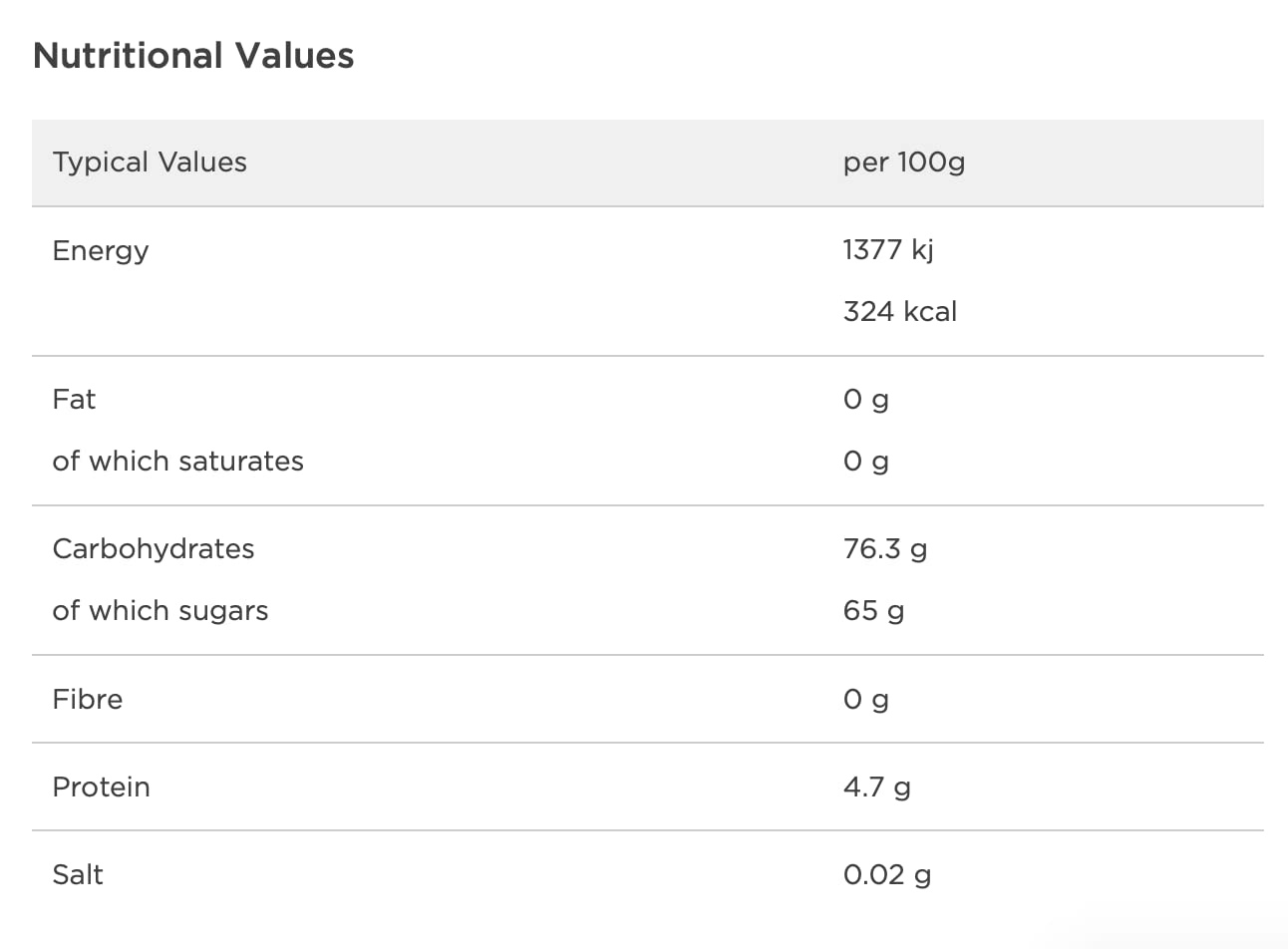Select the 76.3 g carbohydrates value

[x=884, y=549]
